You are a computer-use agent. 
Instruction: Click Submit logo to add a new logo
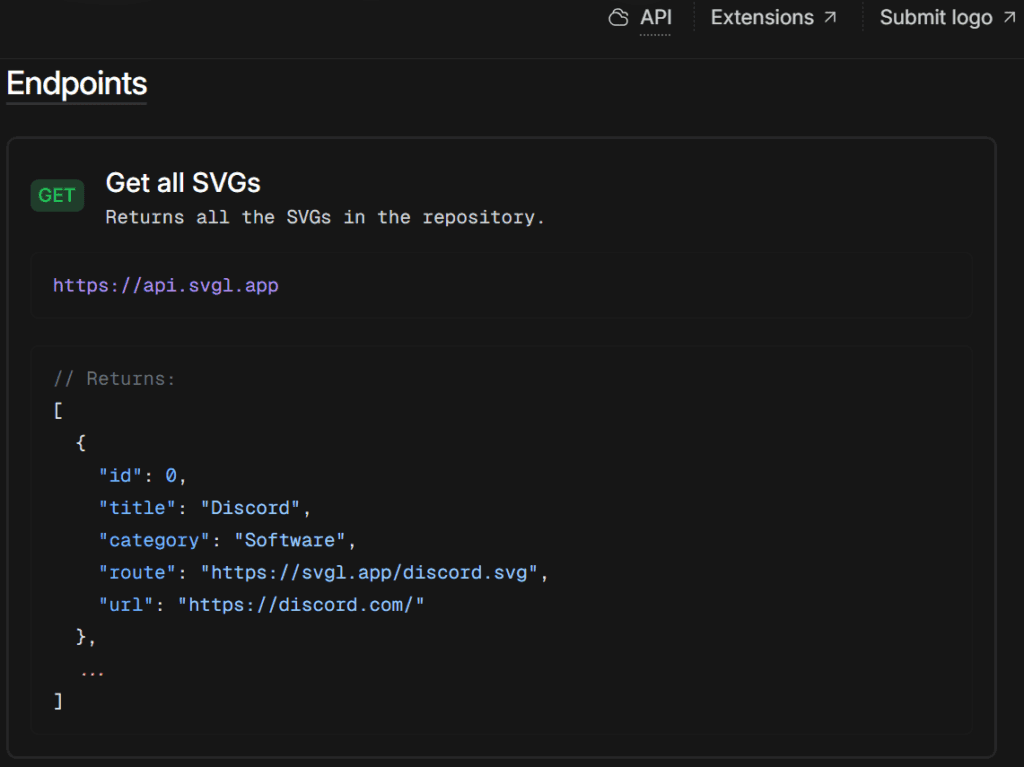[935, 17]
